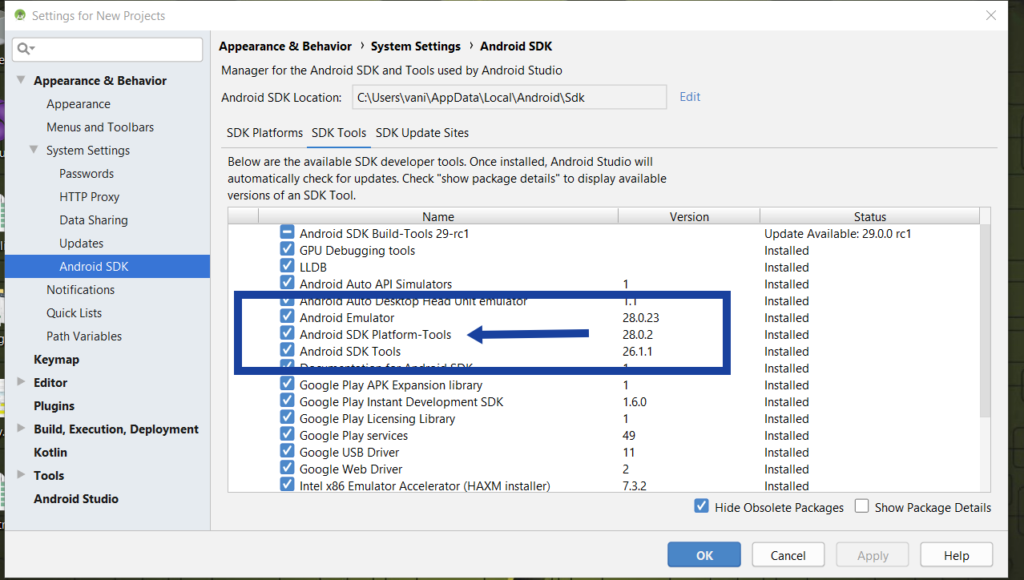Switch to the SDK Platforms tab

tap(264, 133)
